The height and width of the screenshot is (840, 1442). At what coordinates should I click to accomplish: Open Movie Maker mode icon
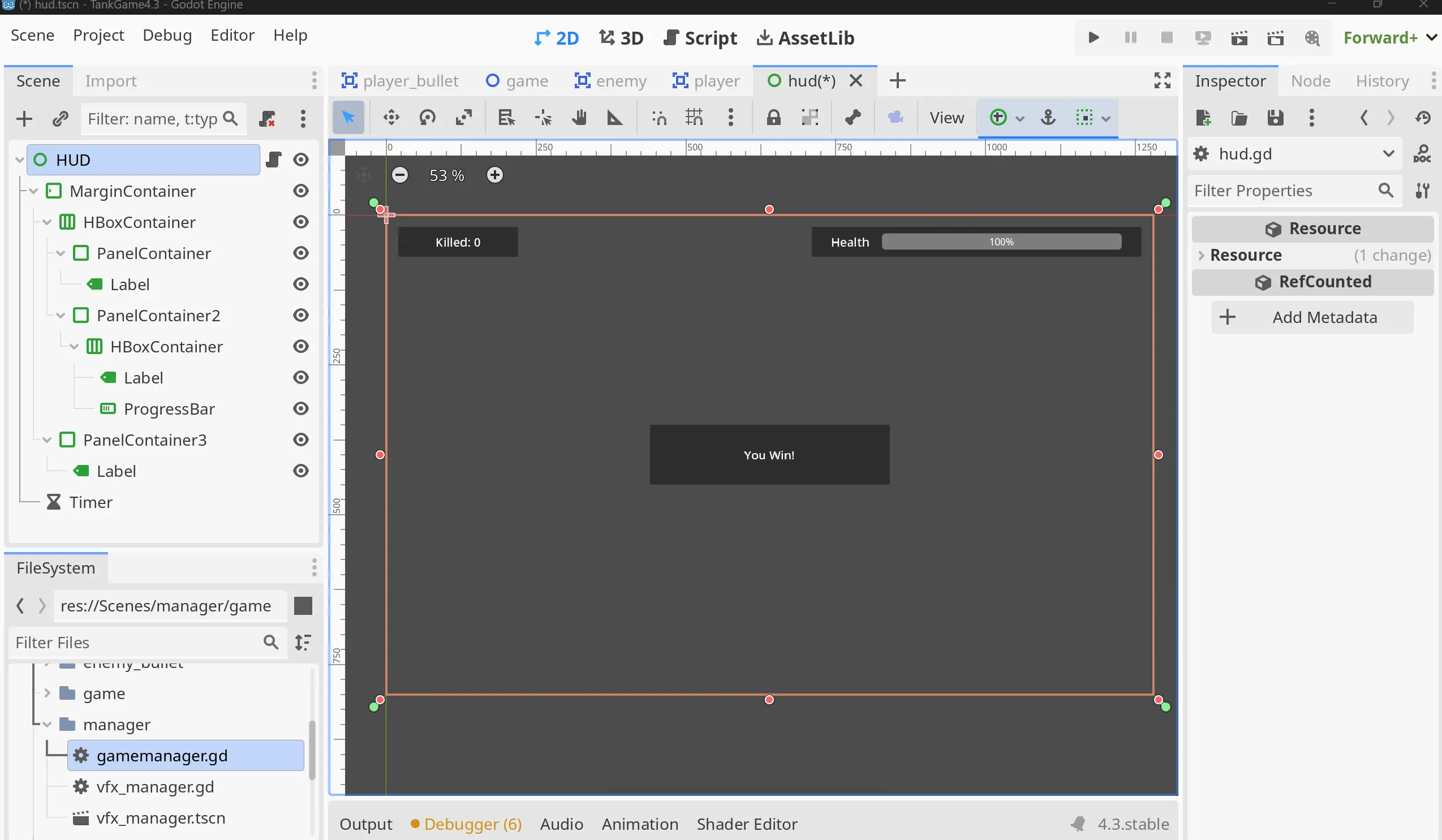[x=1312, y=38]
